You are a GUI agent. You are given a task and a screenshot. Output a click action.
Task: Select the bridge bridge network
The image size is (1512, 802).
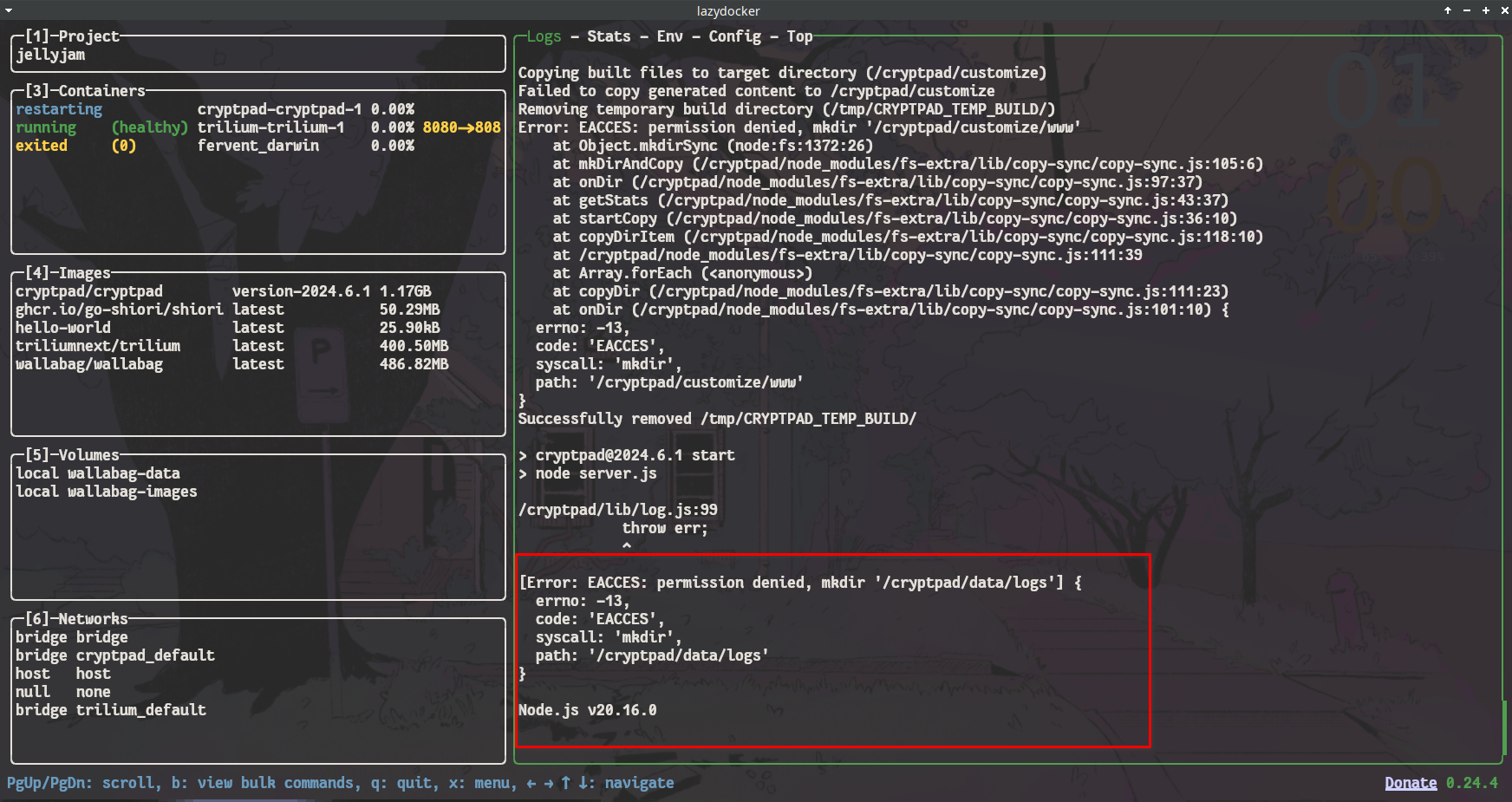(258, 637)
